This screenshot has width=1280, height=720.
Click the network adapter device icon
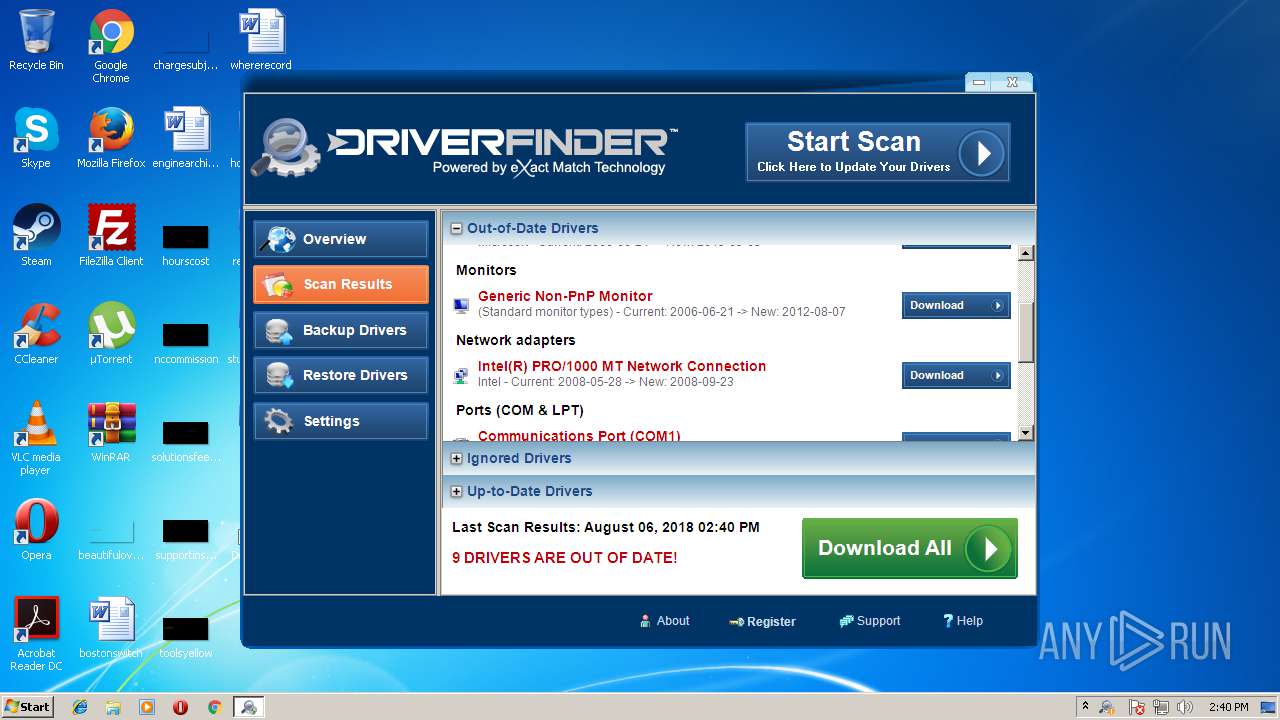click(461, 376)
